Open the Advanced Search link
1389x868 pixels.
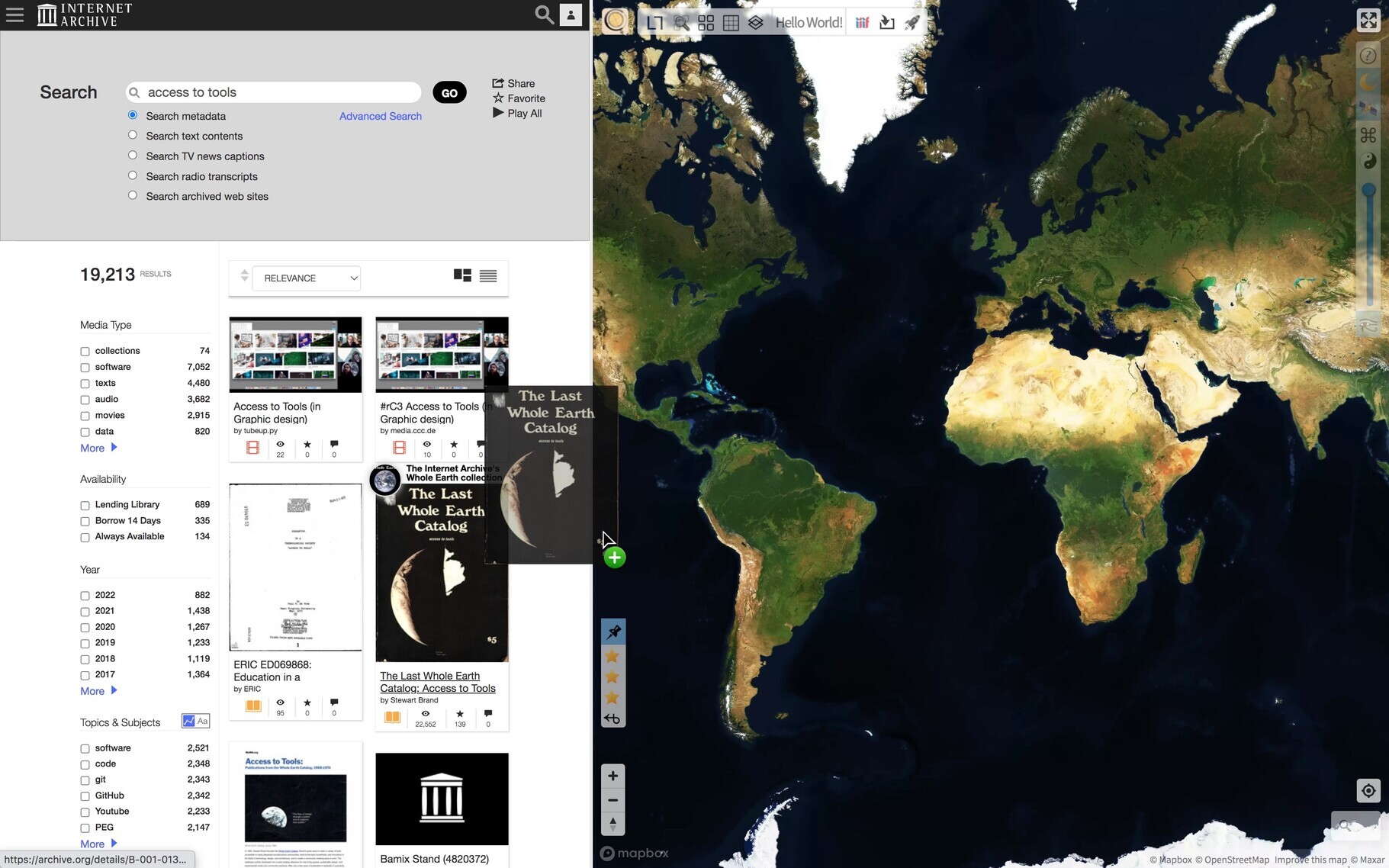pos(380,116)
